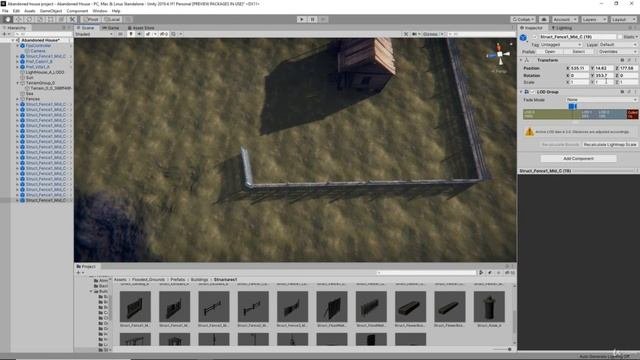The image size is (640, 360).
Task: Open the Collab dropdown
Action: click(x=523, y=19)
